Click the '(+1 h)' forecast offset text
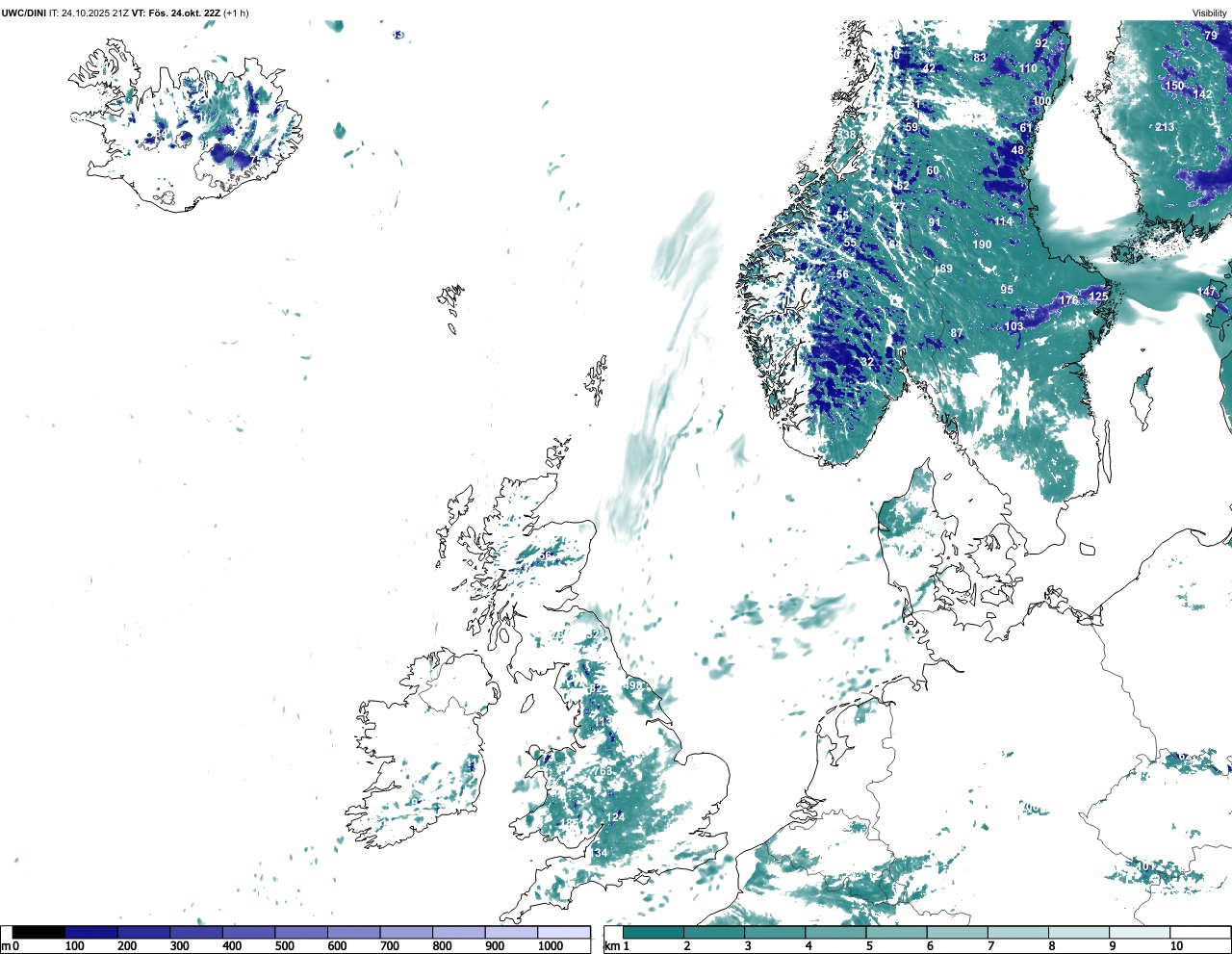 tap(236, 13)
